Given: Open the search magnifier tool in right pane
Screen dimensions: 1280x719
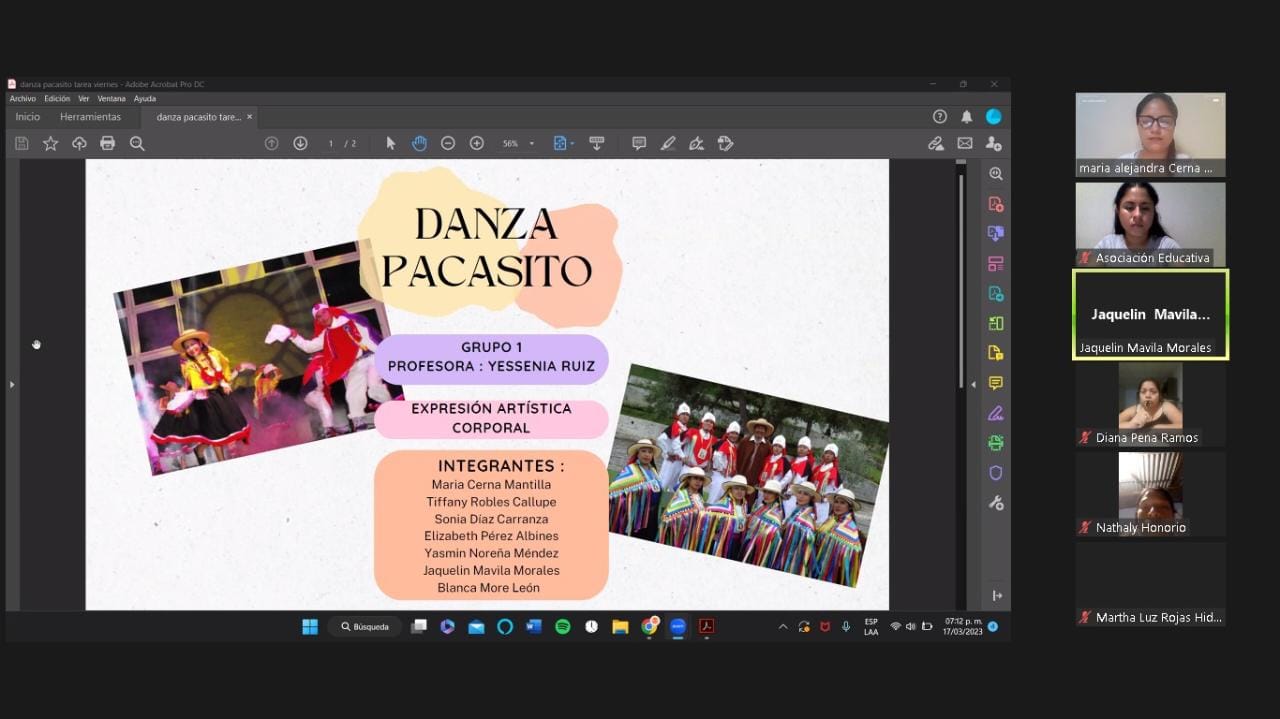Looking at the screenshot, I should point(995,174).
